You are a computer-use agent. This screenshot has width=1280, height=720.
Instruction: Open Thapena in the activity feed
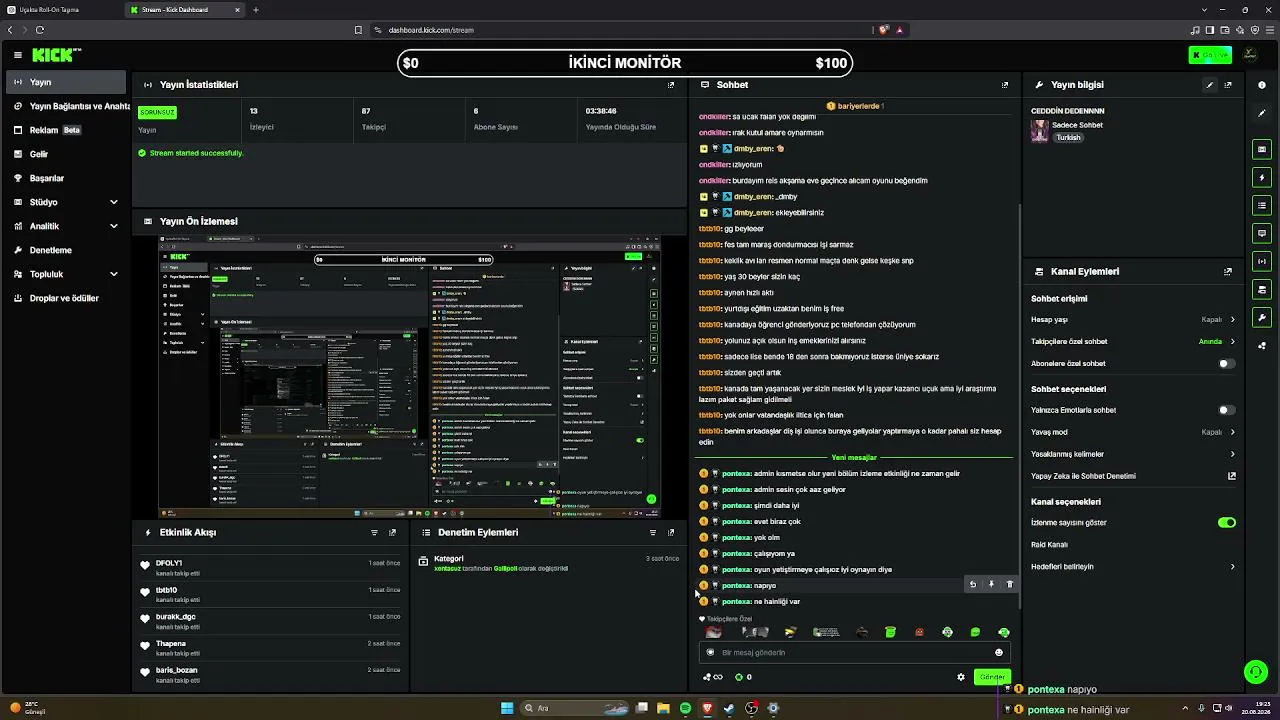point(171,643)
